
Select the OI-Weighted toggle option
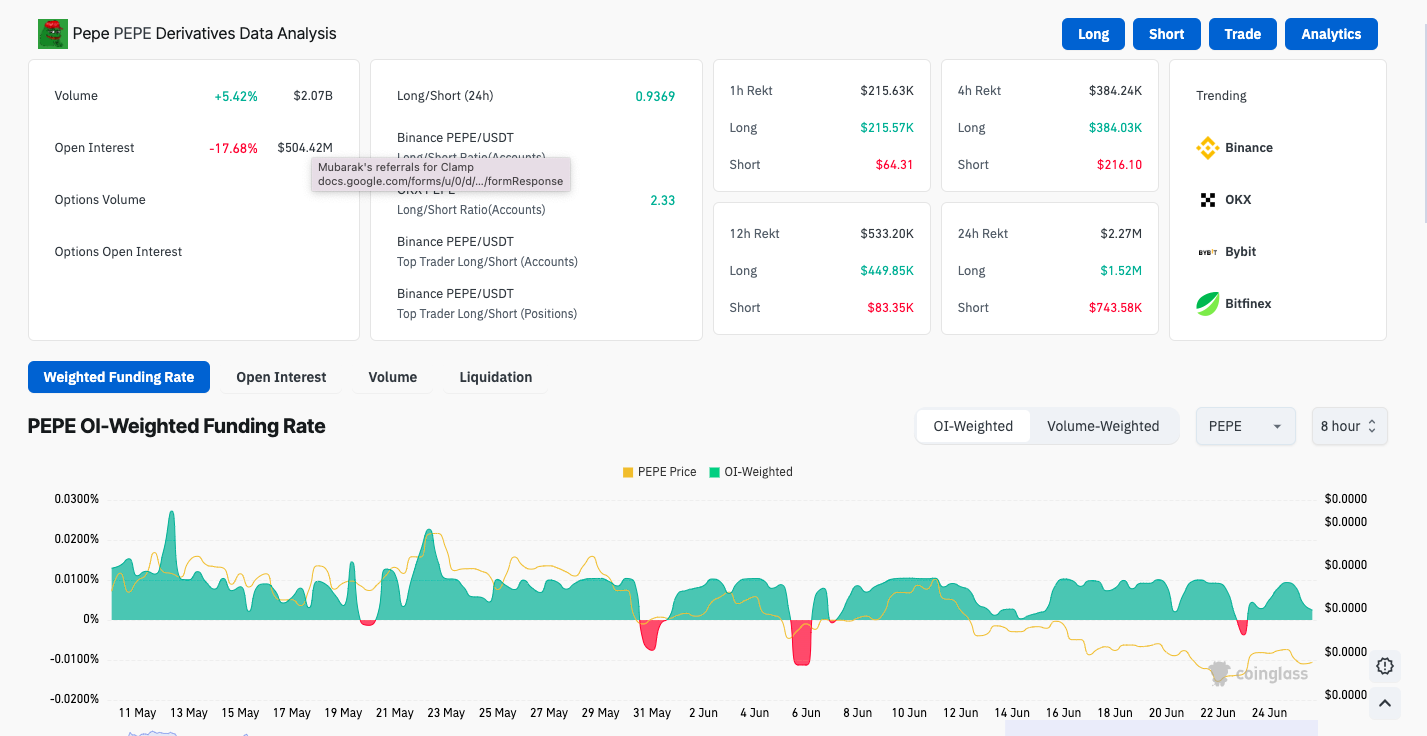pyautogui.click(x=973, y=426)
